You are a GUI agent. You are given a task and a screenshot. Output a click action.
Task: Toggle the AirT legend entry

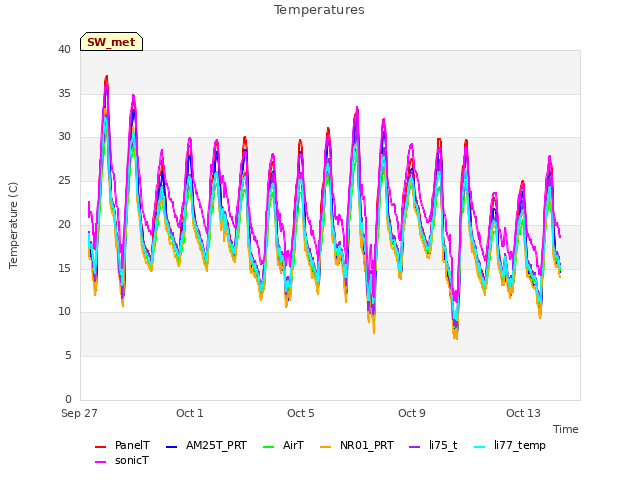(284, 445)
